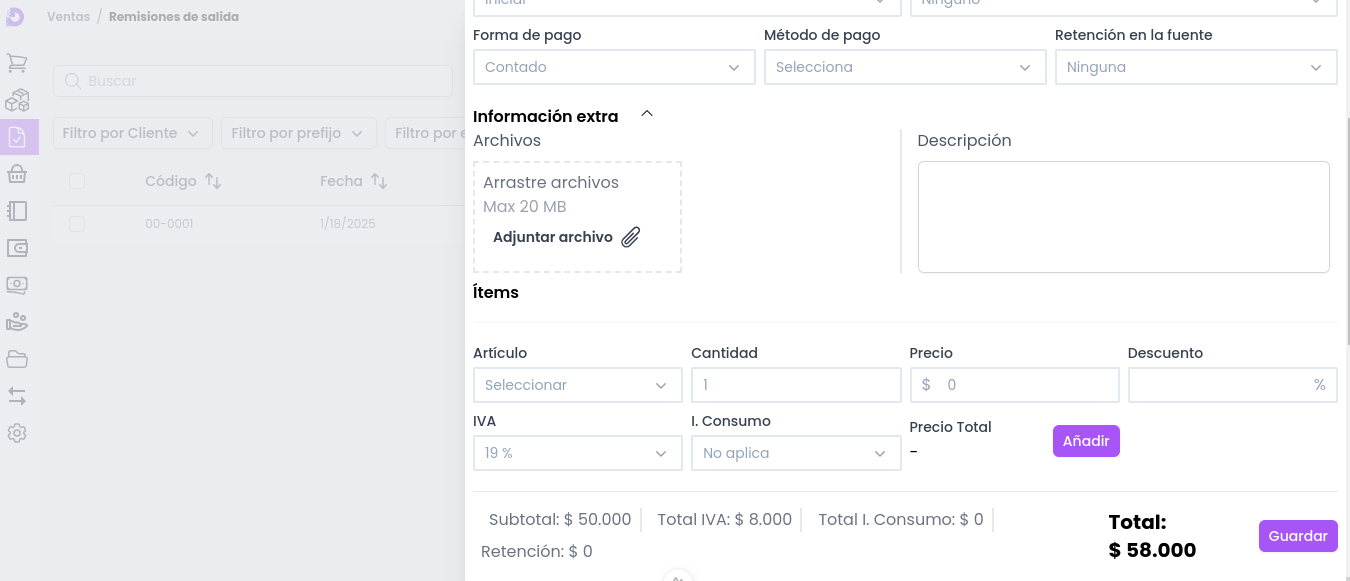Click the Ventas breadcrumb link
Viewport: 1350px width, 581px height.
(68, 17)
